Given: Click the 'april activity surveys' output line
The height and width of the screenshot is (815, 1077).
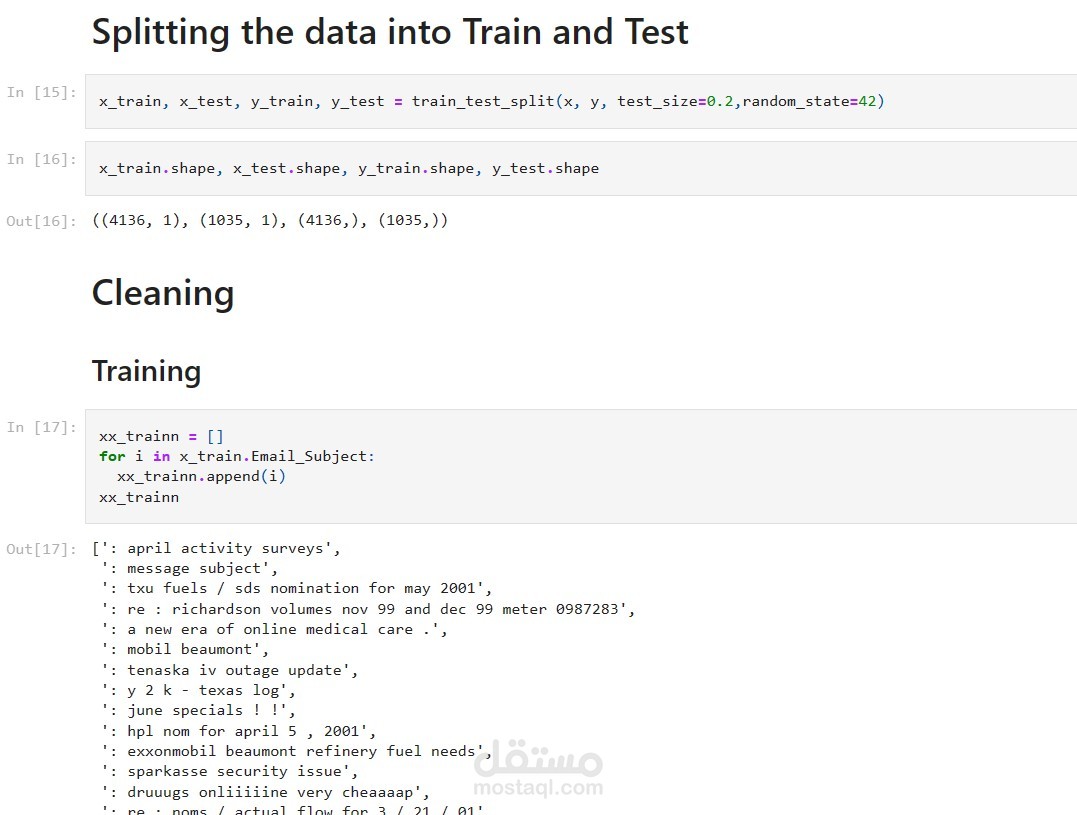Looking at the screenshot, I should 217,548.
